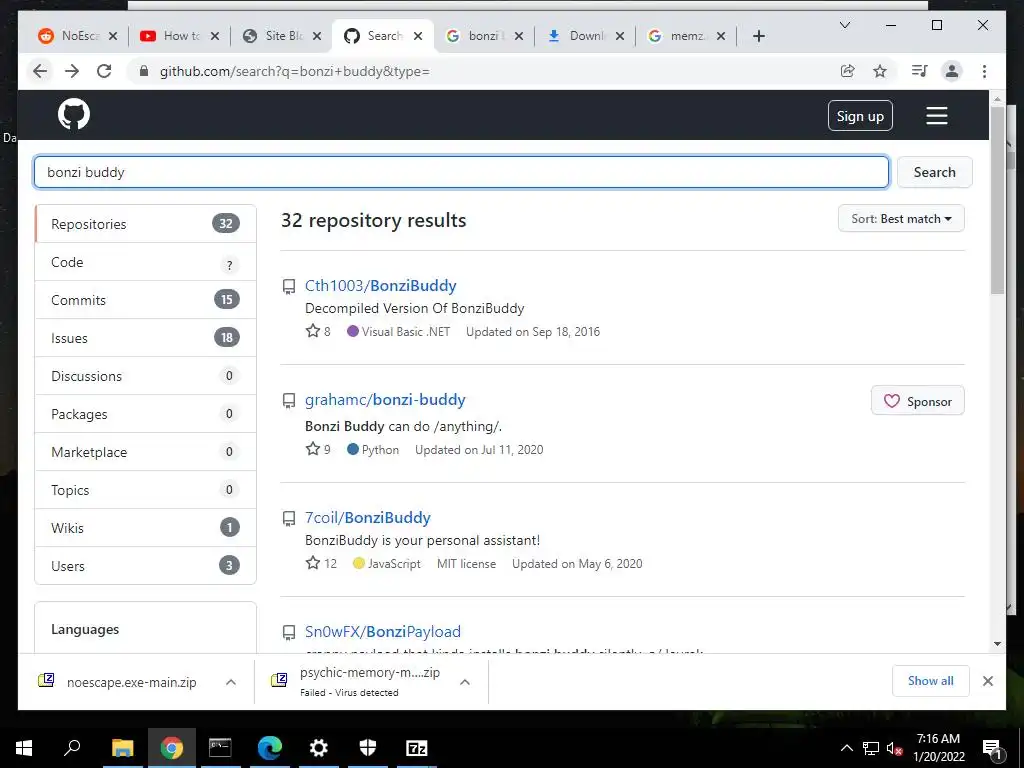1024x768 pixels.
Task: Click the page vertical scrollbar thumb
Action: [997, 199]
